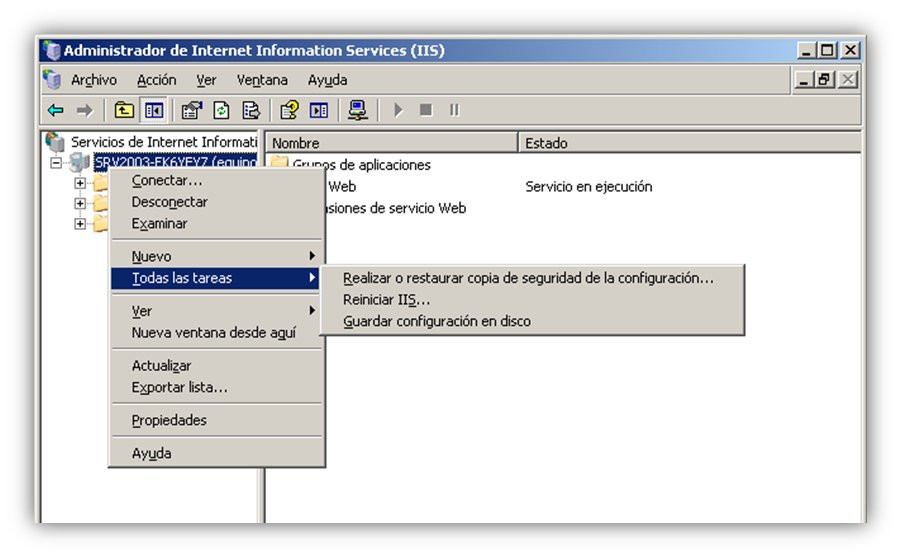This screenshot has height=557, width=901.
Task: Select the 'servicio Web' extensions row
Action: pos(396,208)
